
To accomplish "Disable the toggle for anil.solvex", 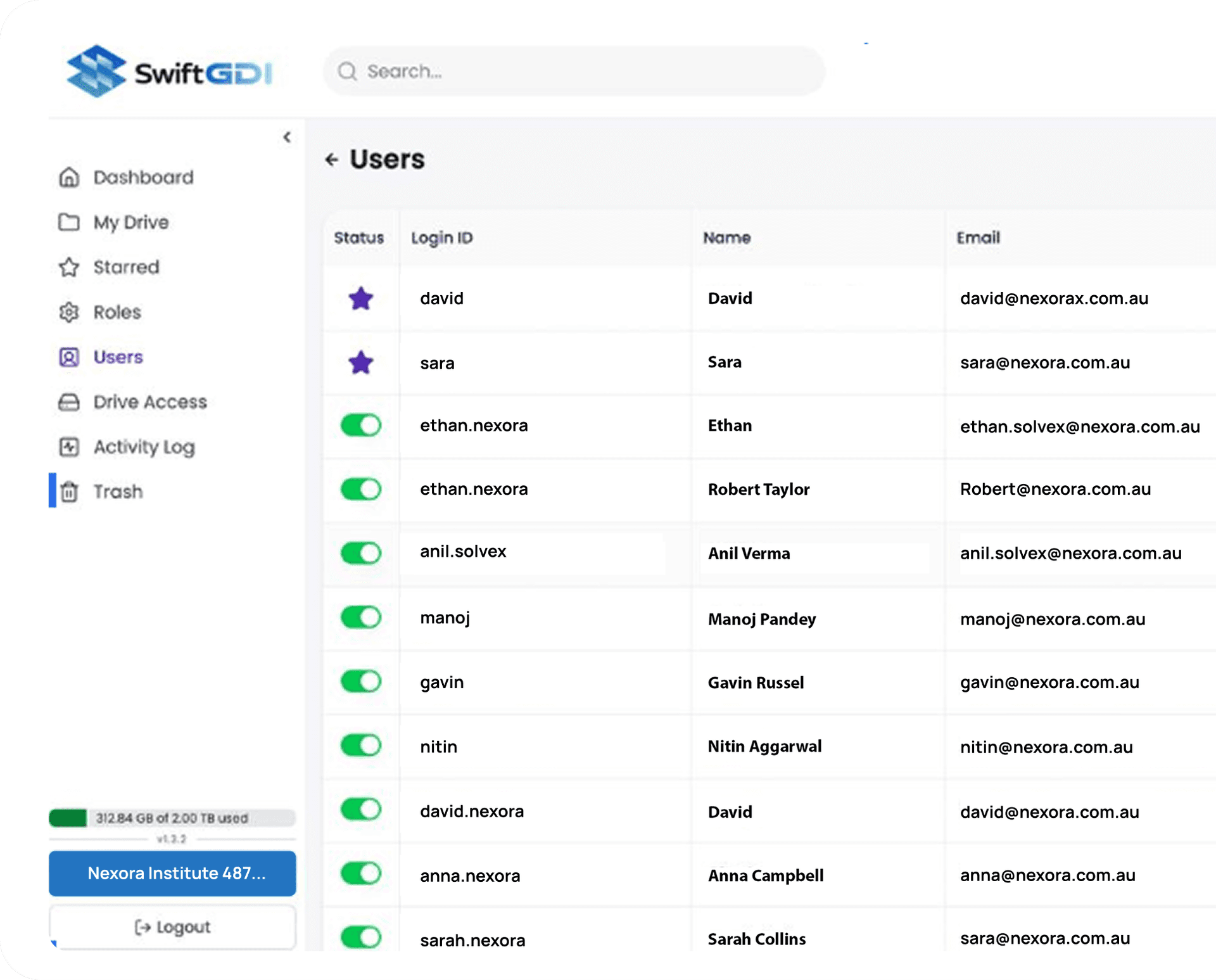I will [x=361, y=553].
